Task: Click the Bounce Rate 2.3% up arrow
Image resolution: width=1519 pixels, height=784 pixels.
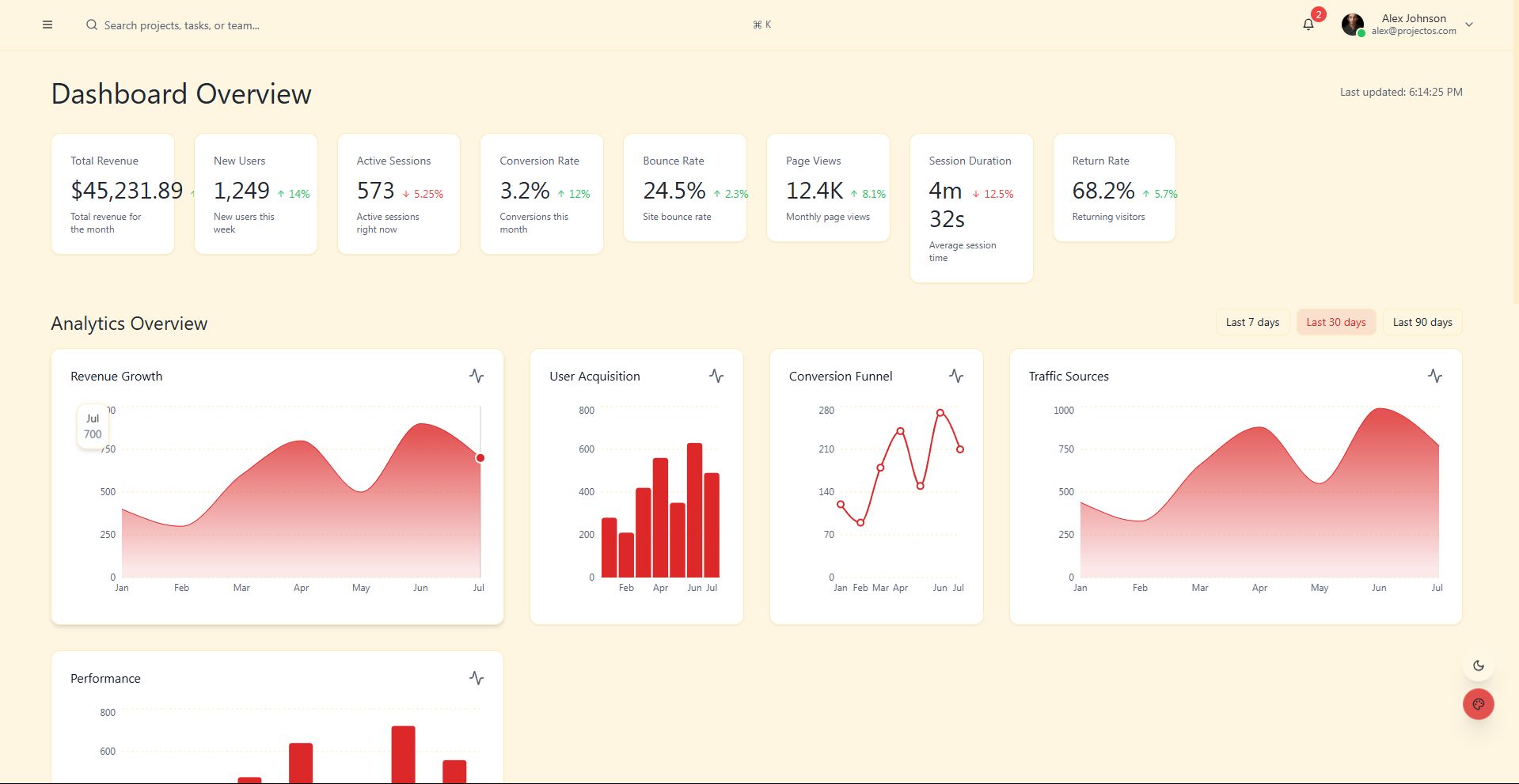Action: (717, 194)
